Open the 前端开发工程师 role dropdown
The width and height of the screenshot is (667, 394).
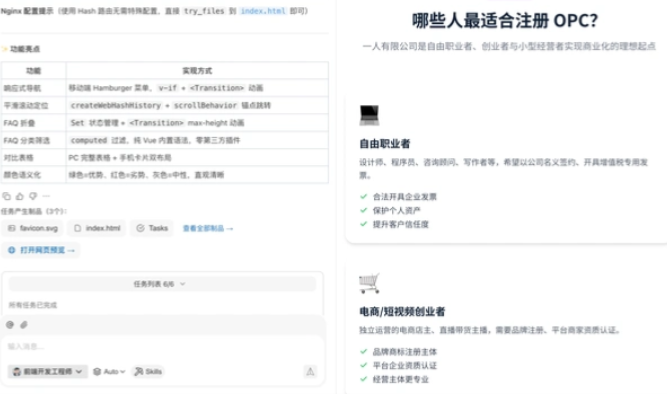click(x=48, y=371)
